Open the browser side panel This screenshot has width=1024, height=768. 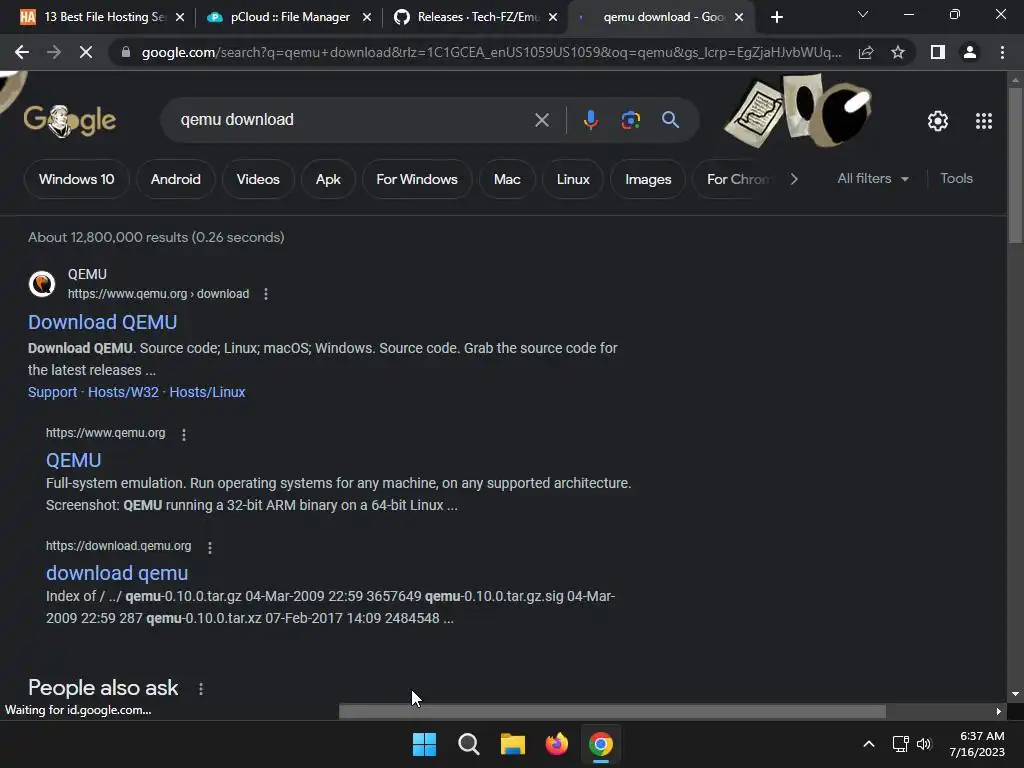tap(938, 52)
